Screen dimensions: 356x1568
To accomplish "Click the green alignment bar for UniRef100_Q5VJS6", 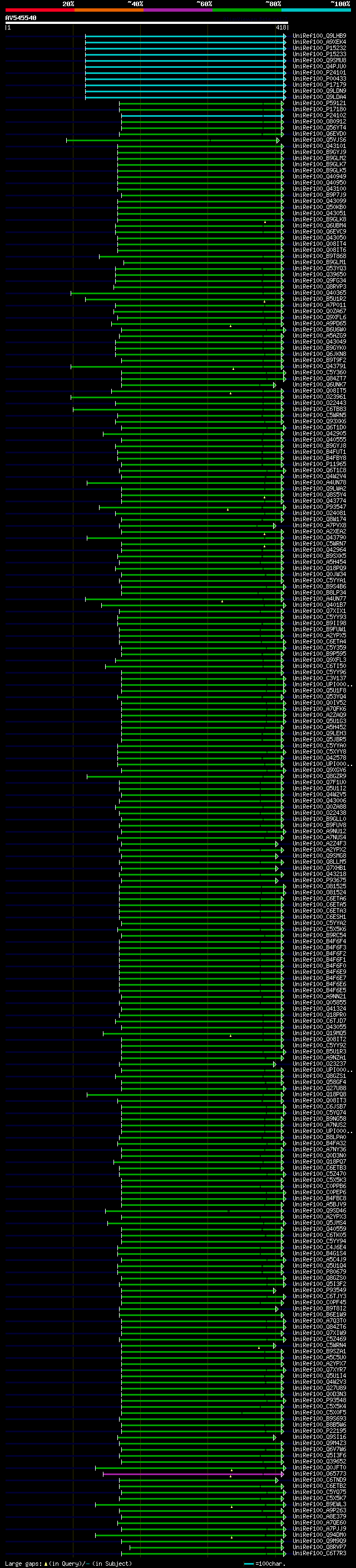I will [x=174, y=140].
